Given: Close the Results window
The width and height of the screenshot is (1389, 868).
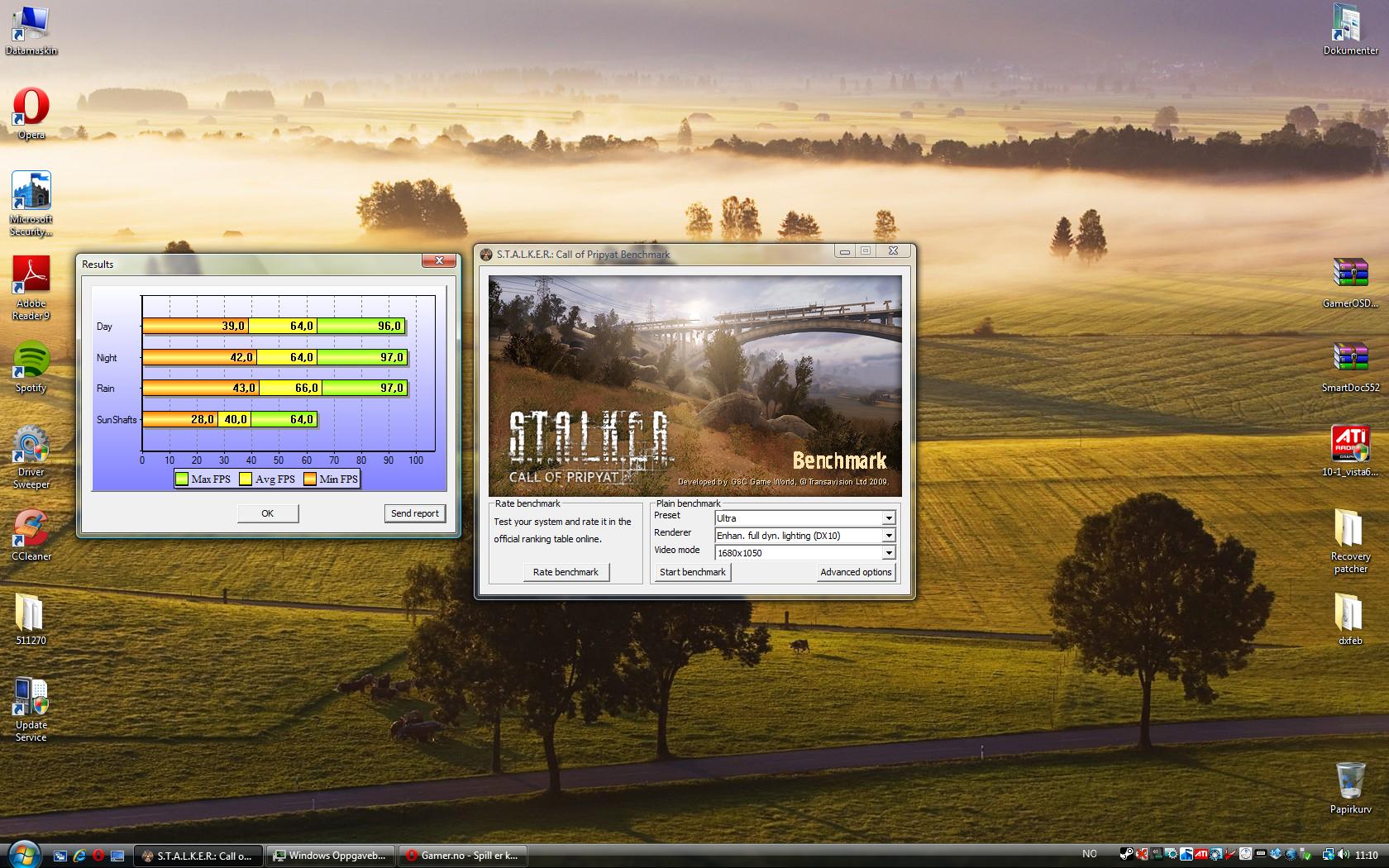Looking at the screenshot, I should (439, 260).
